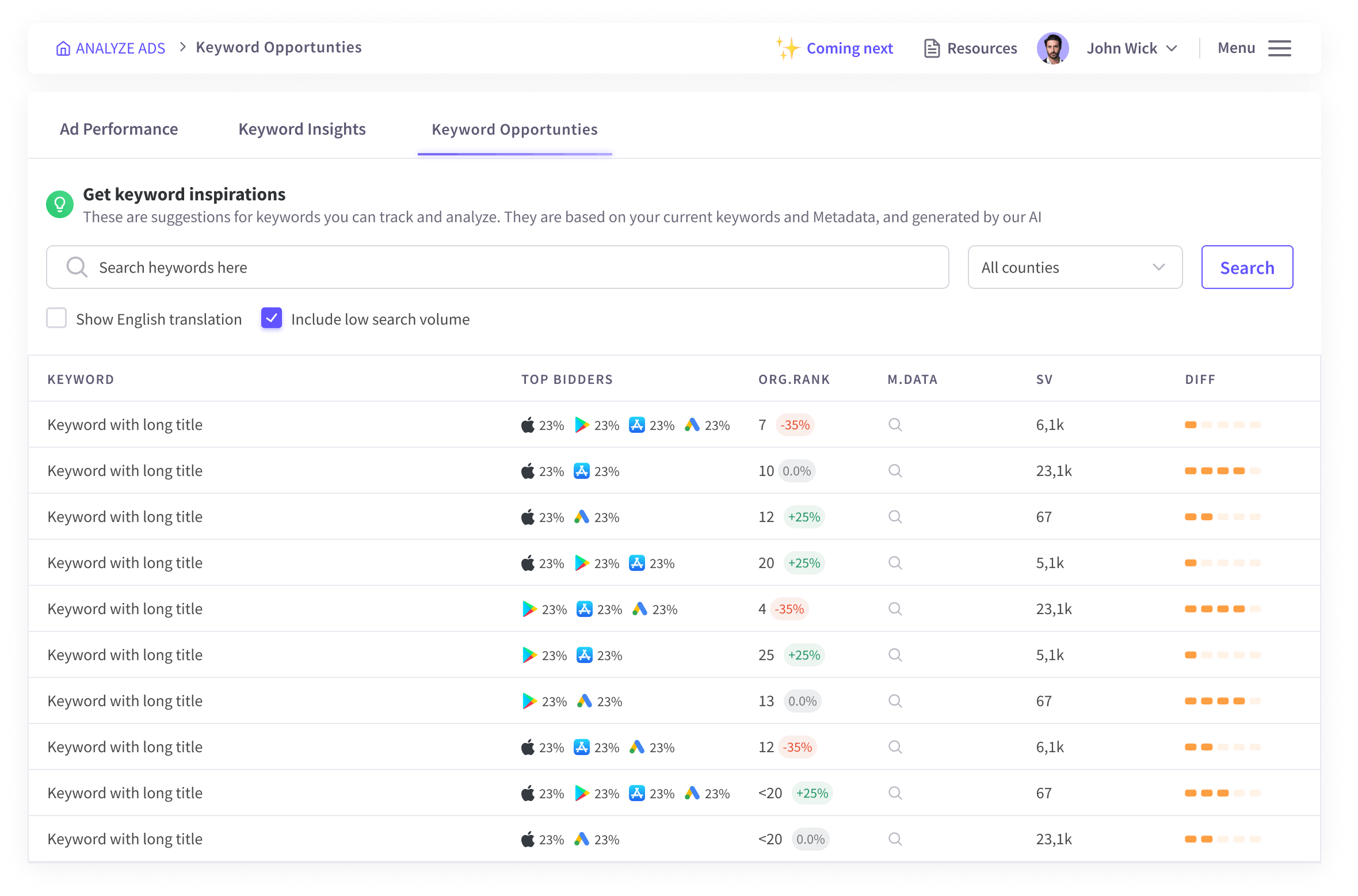Screen dimensions: 1358x896
Task: Click the home icon beside ANALYZE ADS
Action: 63,48
